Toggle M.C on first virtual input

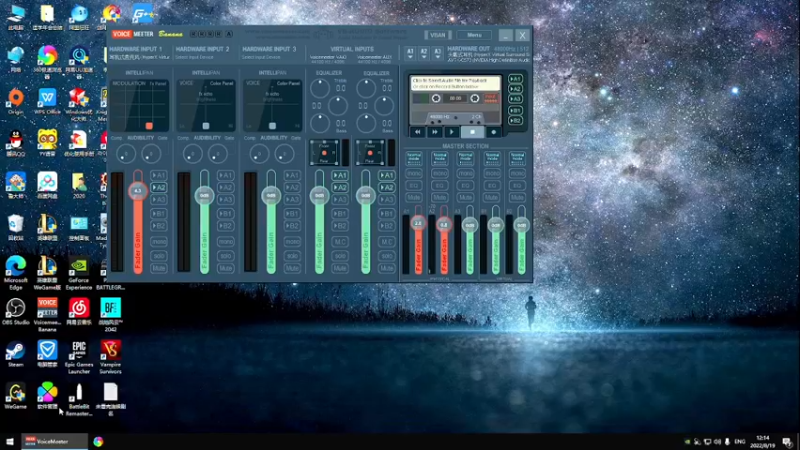pyautogui.click(x=340, y=241)
